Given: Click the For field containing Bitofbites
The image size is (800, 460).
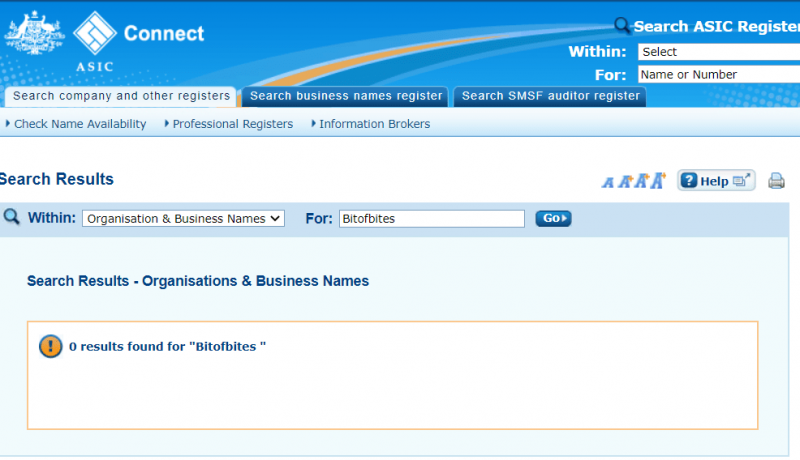Looking at the screenshot, I should (x=432, y=218).
